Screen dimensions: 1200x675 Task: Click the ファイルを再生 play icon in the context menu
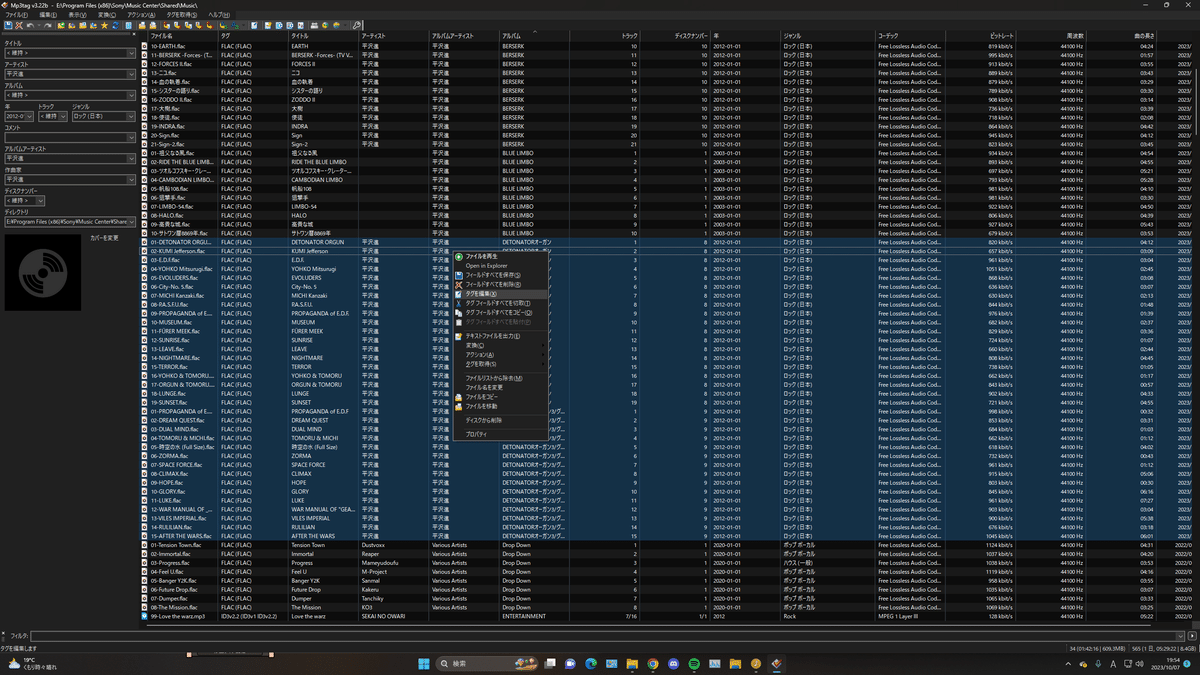[459, 257]
